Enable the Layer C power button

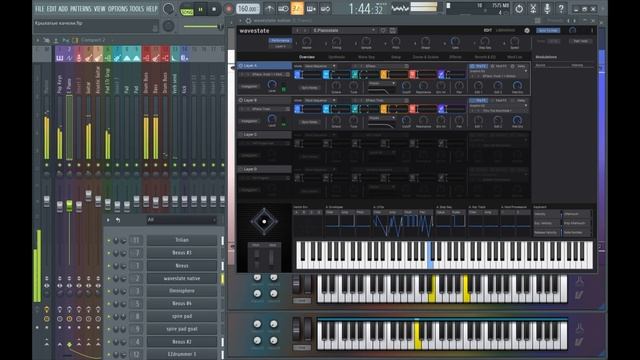241,134
